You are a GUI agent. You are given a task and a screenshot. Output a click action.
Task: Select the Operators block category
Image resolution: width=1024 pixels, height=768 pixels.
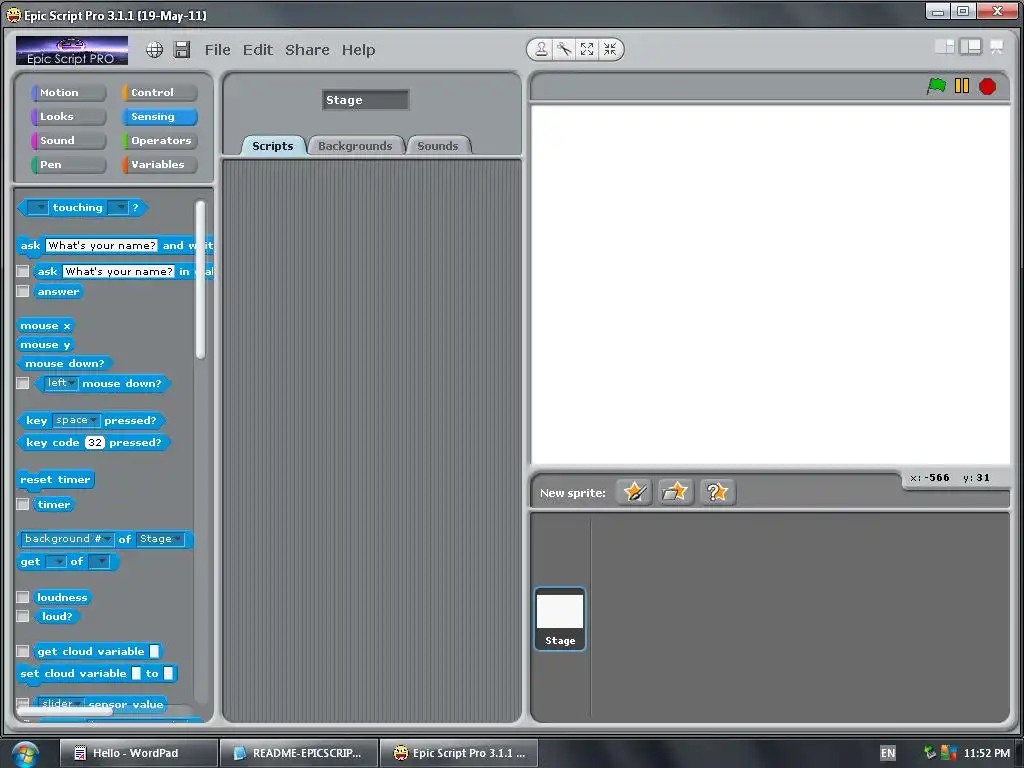[159, 140]
